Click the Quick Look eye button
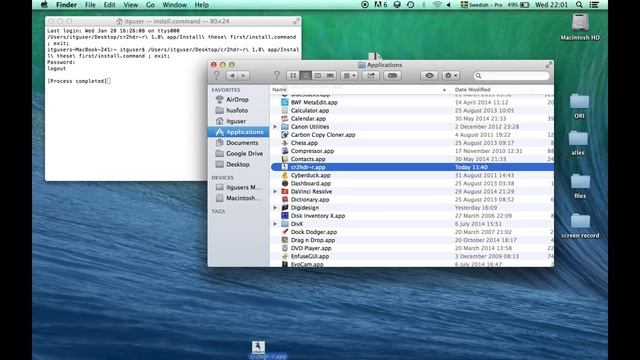This screenshot has width=640, height=360. pyautogui.click(x=429, y=76)
